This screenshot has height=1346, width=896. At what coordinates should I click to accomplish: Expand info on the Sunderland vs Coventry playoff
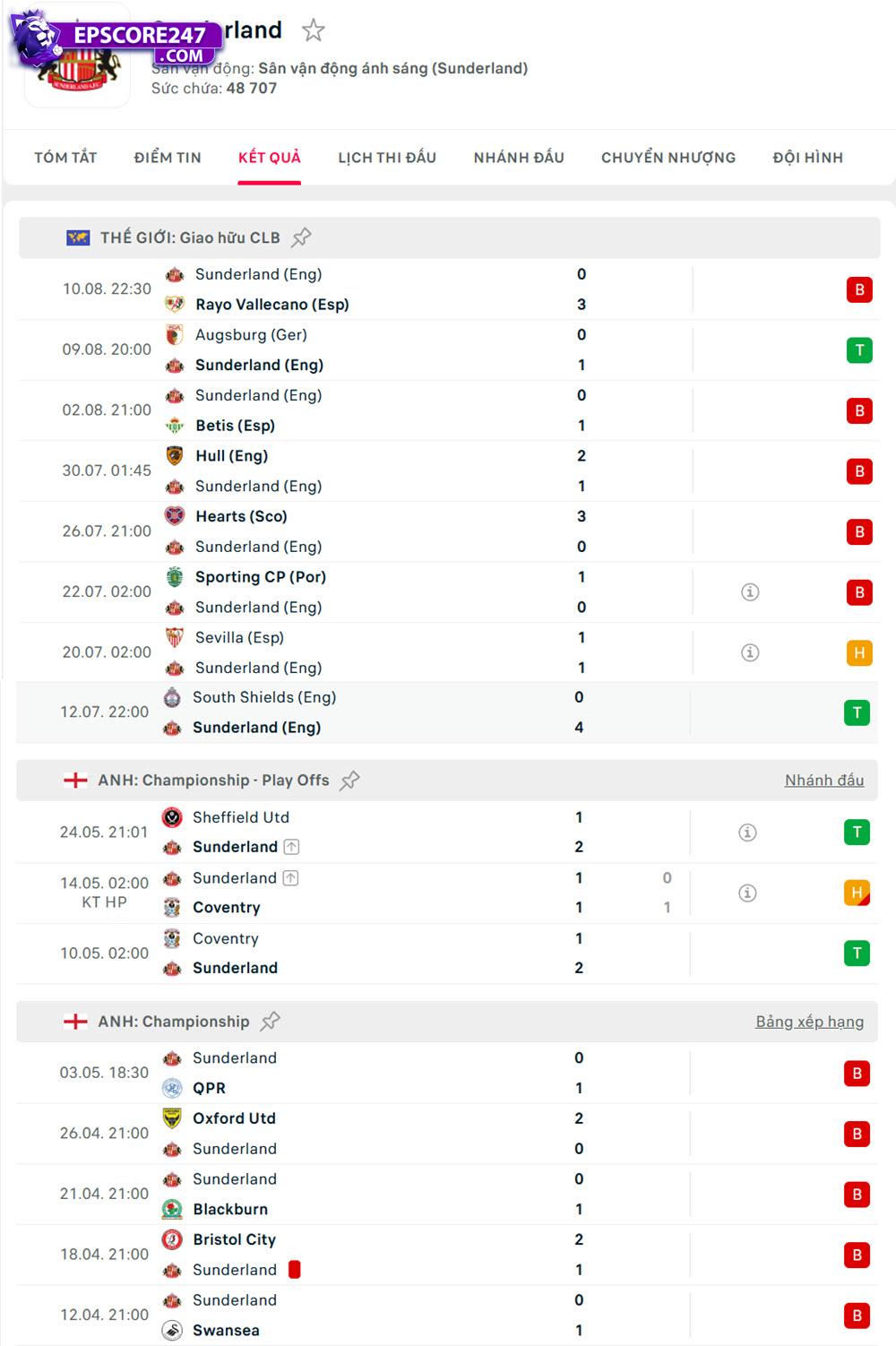pyautogui.click(x=750, y=893)
